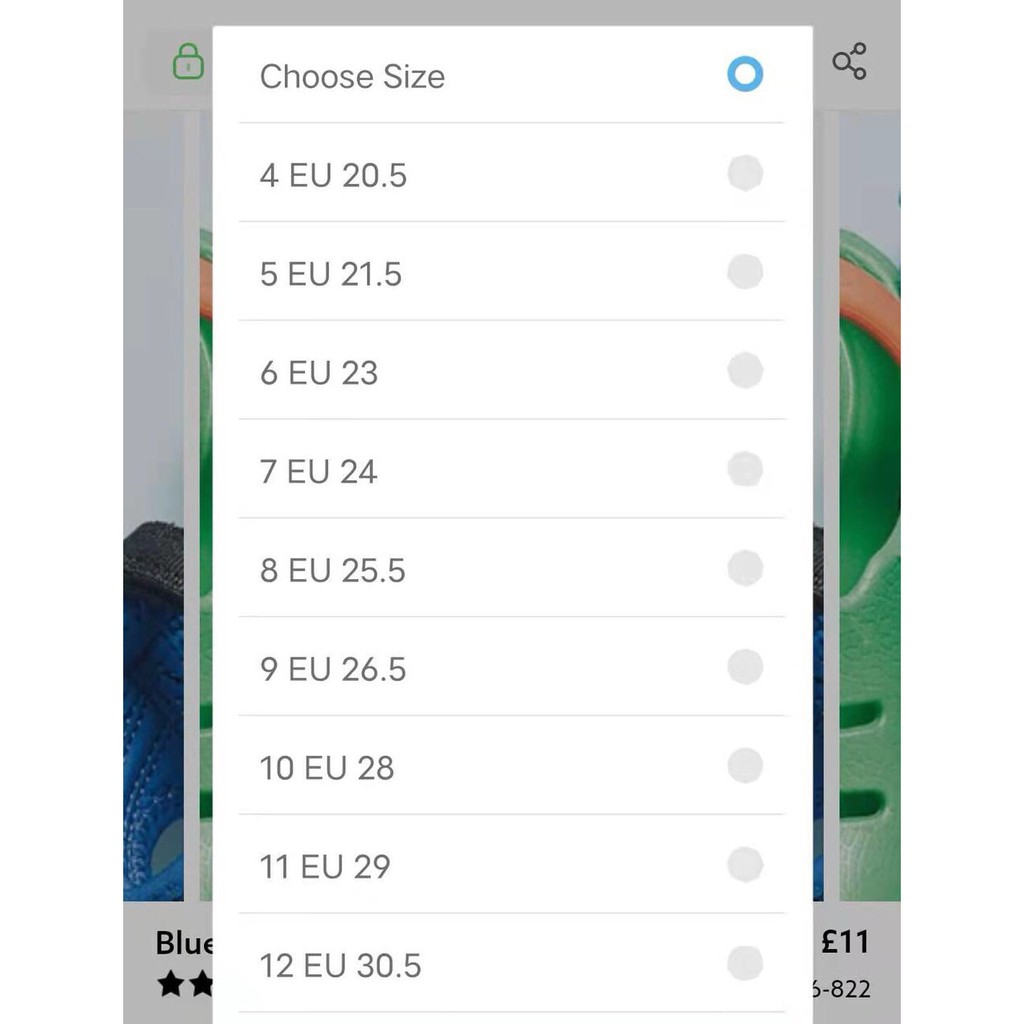This screenshot has width=1024, height=1024.
Task: Select the Choose Size radio button
Action: coord(745,74)
